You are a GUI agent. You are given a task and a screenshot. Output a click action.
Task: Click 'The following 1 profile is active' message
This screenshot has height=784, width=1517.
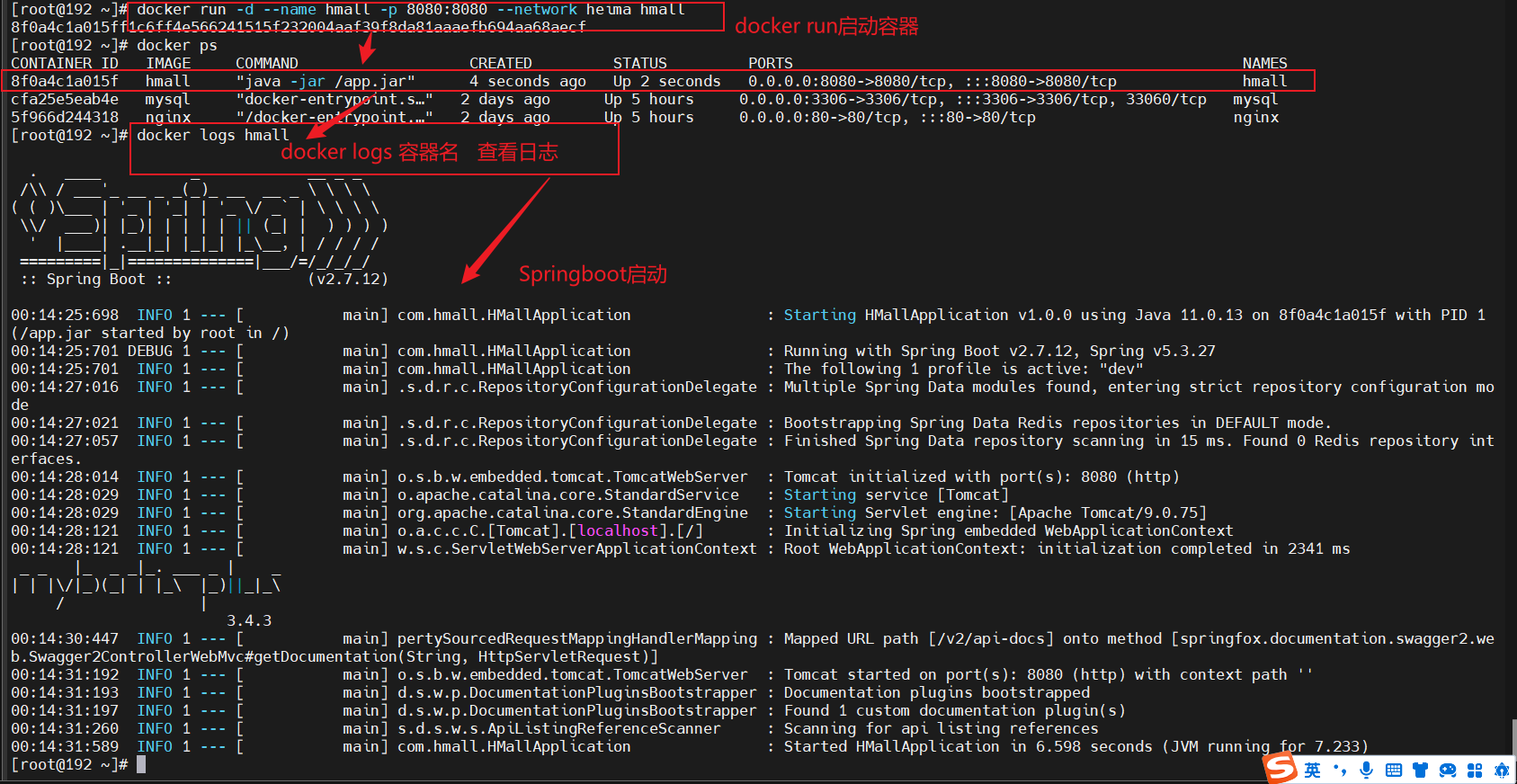(x=964, y=369)
